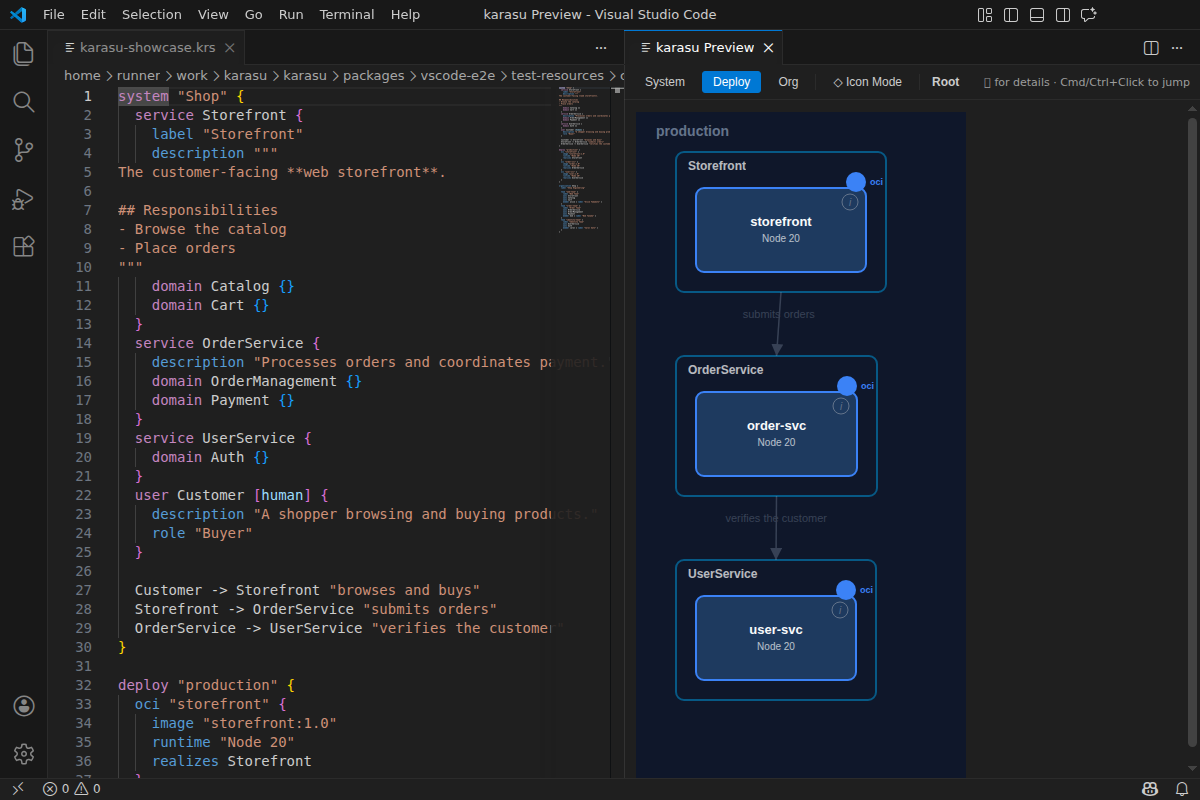The height and width of the screenshot is (800, 1200).
Task: Click the 'submits orders' edge label
Action: [778, 314]
